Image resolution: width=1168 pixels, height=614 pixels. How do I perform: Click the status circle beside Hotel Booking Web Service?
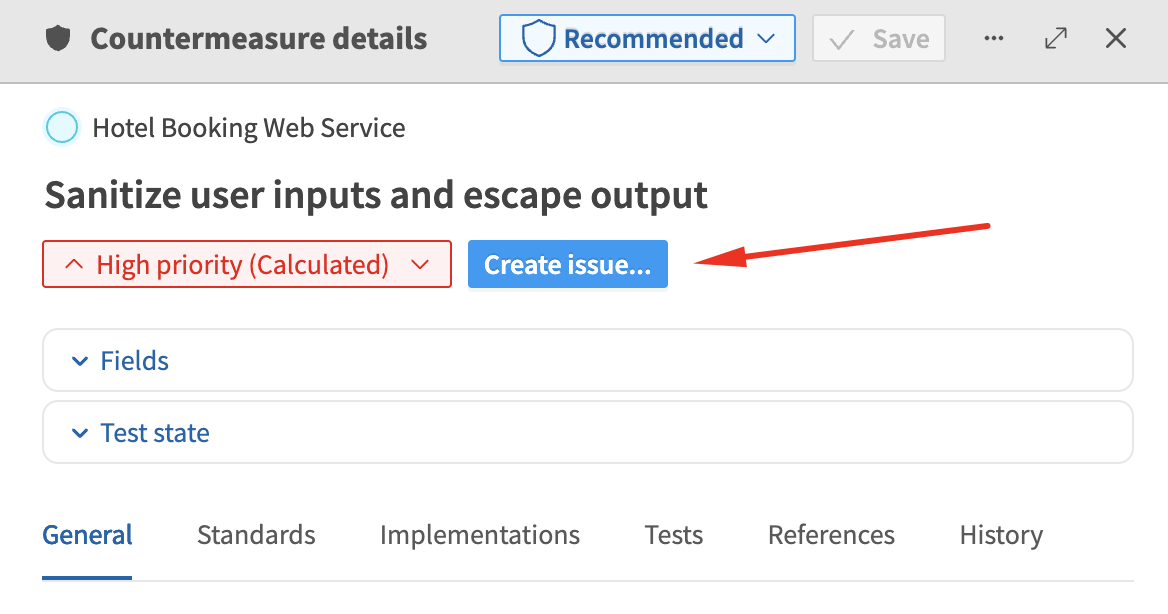62,127
